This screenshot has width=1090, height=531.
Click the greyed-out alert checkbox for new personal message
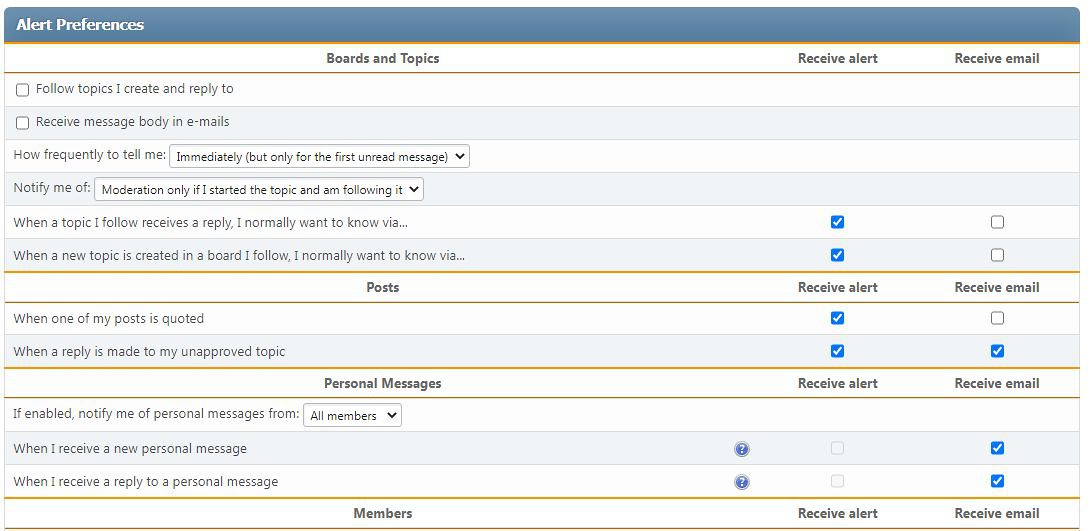[x=837, y=448]
